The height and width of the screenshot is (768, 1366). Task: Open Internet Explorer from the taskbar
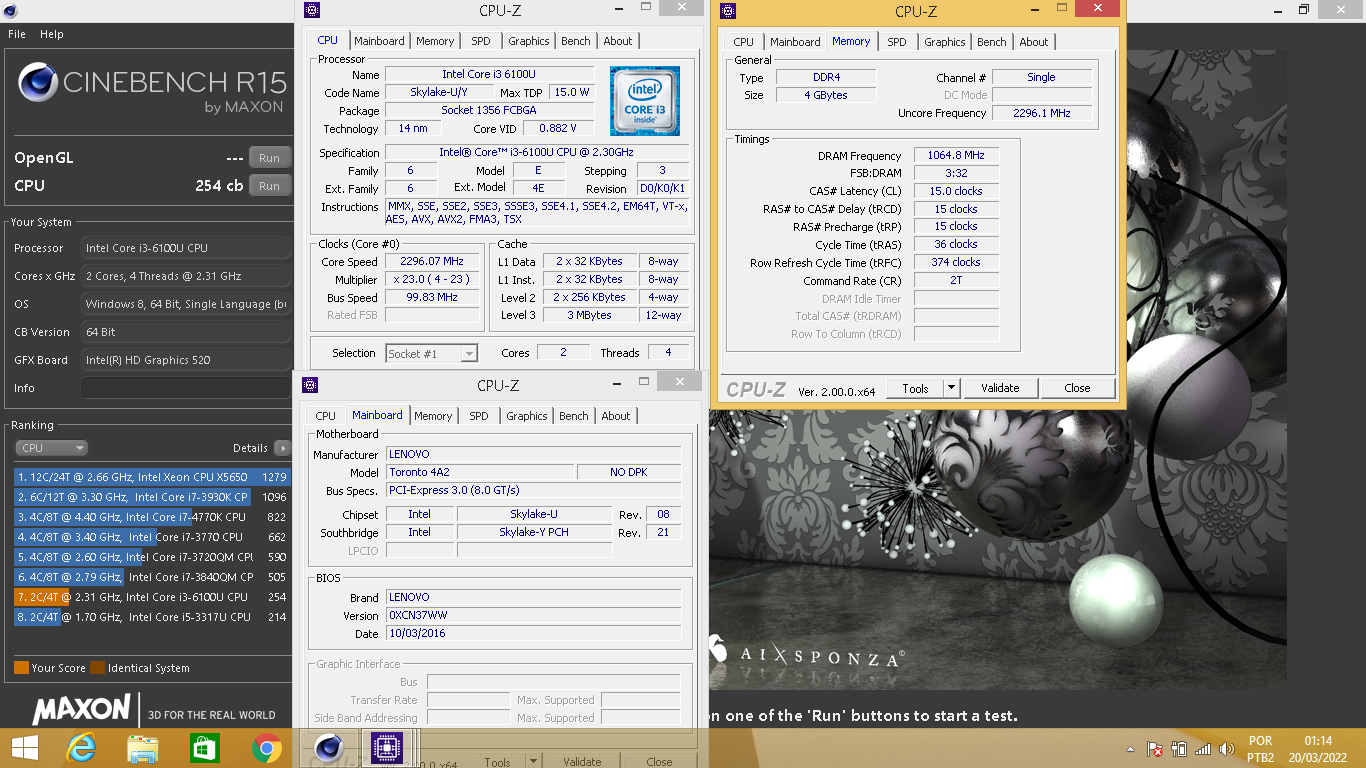[x=81, y=748]
